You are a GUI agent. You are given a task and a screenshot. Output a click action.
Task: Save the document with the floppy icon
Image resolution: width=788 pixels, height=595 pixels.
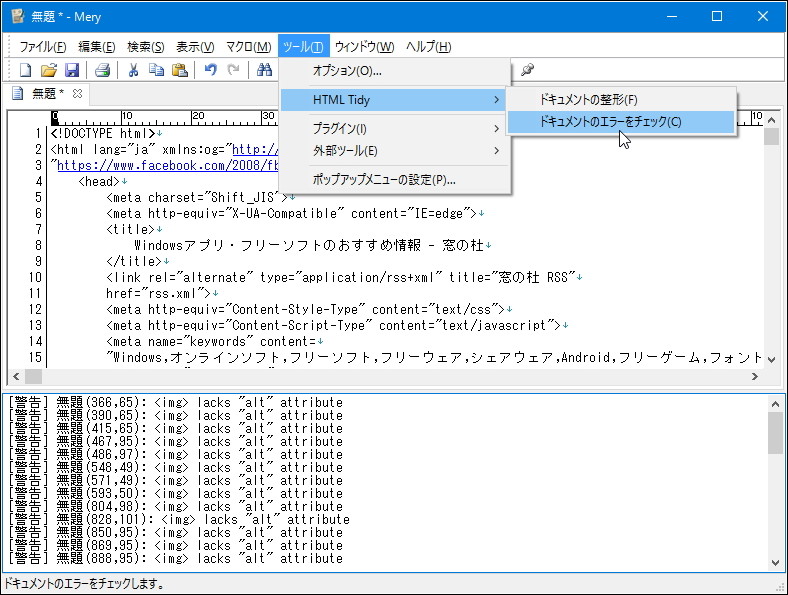(x=72, y=70)
